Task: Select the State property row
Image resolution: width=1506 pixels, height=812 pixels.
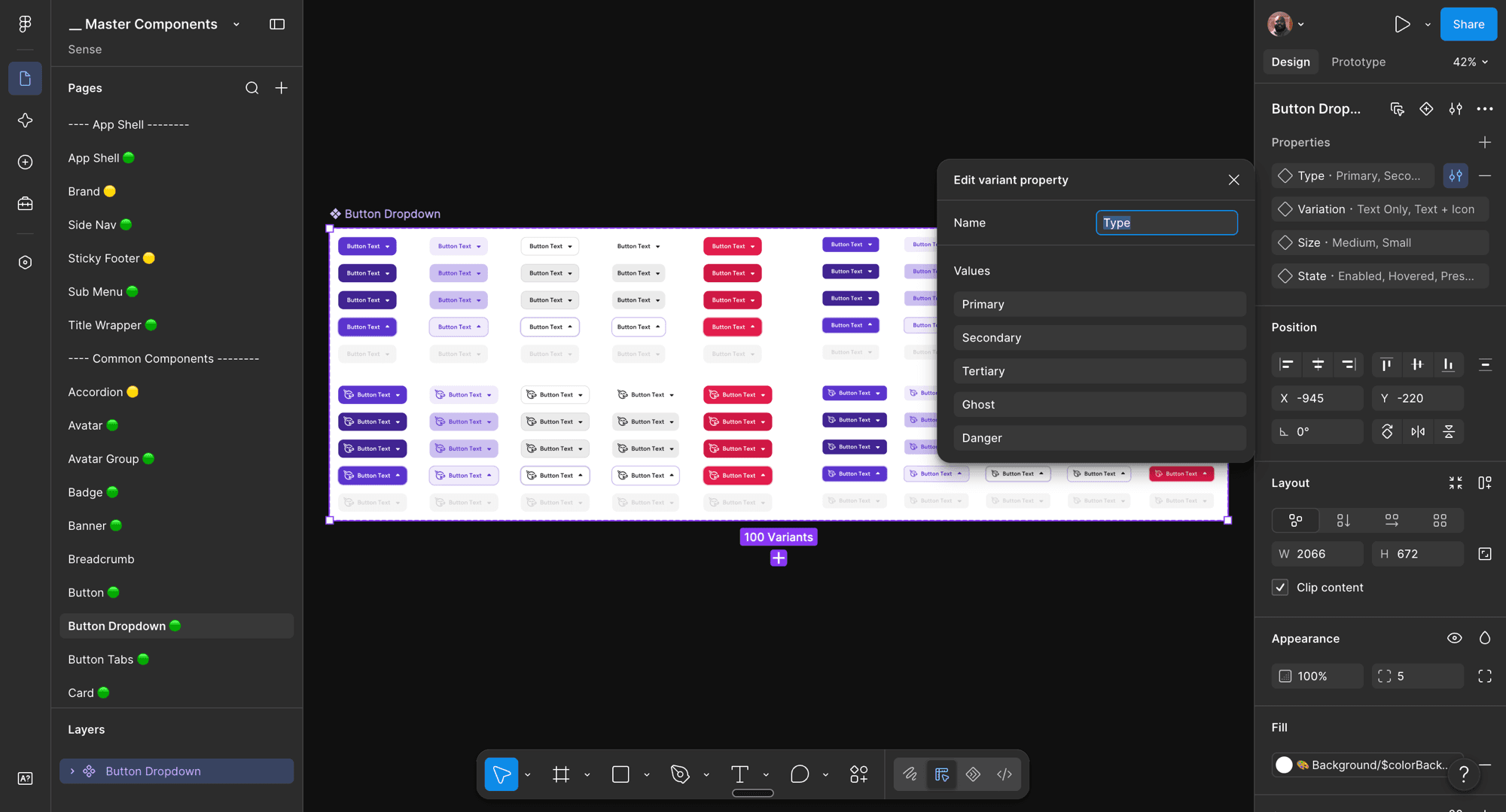Action: (x=1379, y=276)
